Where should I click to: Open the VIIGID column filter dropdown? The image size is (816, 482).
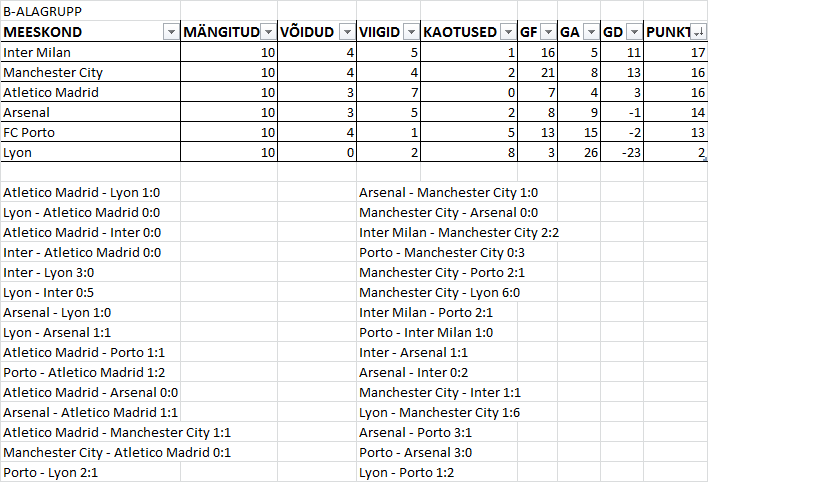click(x=412, y=32)
